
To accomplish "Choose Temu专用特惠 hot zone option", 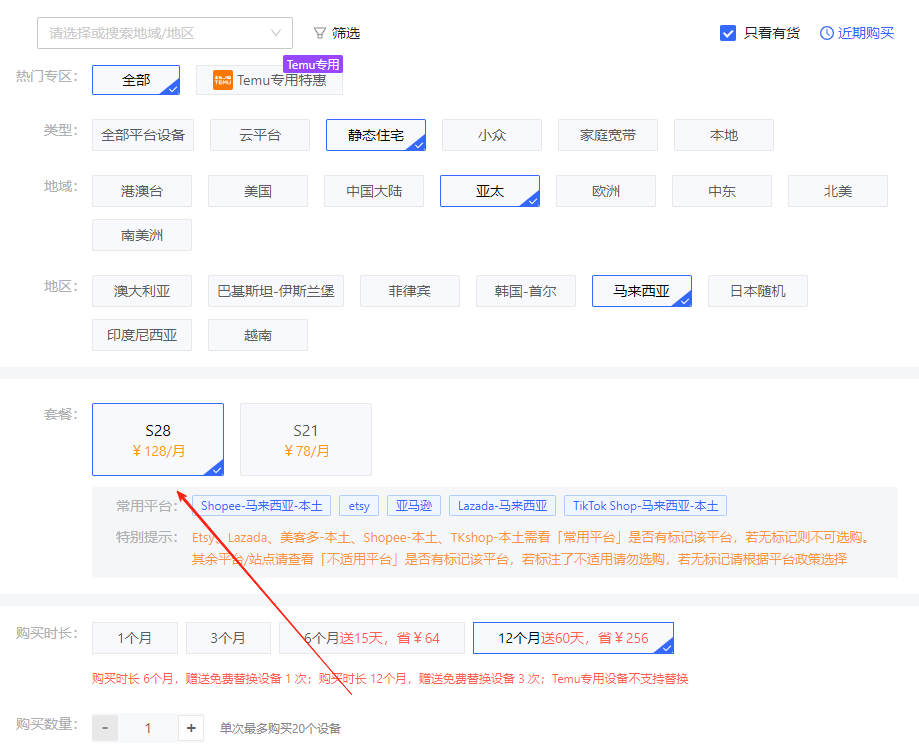I will coord(270,80).
